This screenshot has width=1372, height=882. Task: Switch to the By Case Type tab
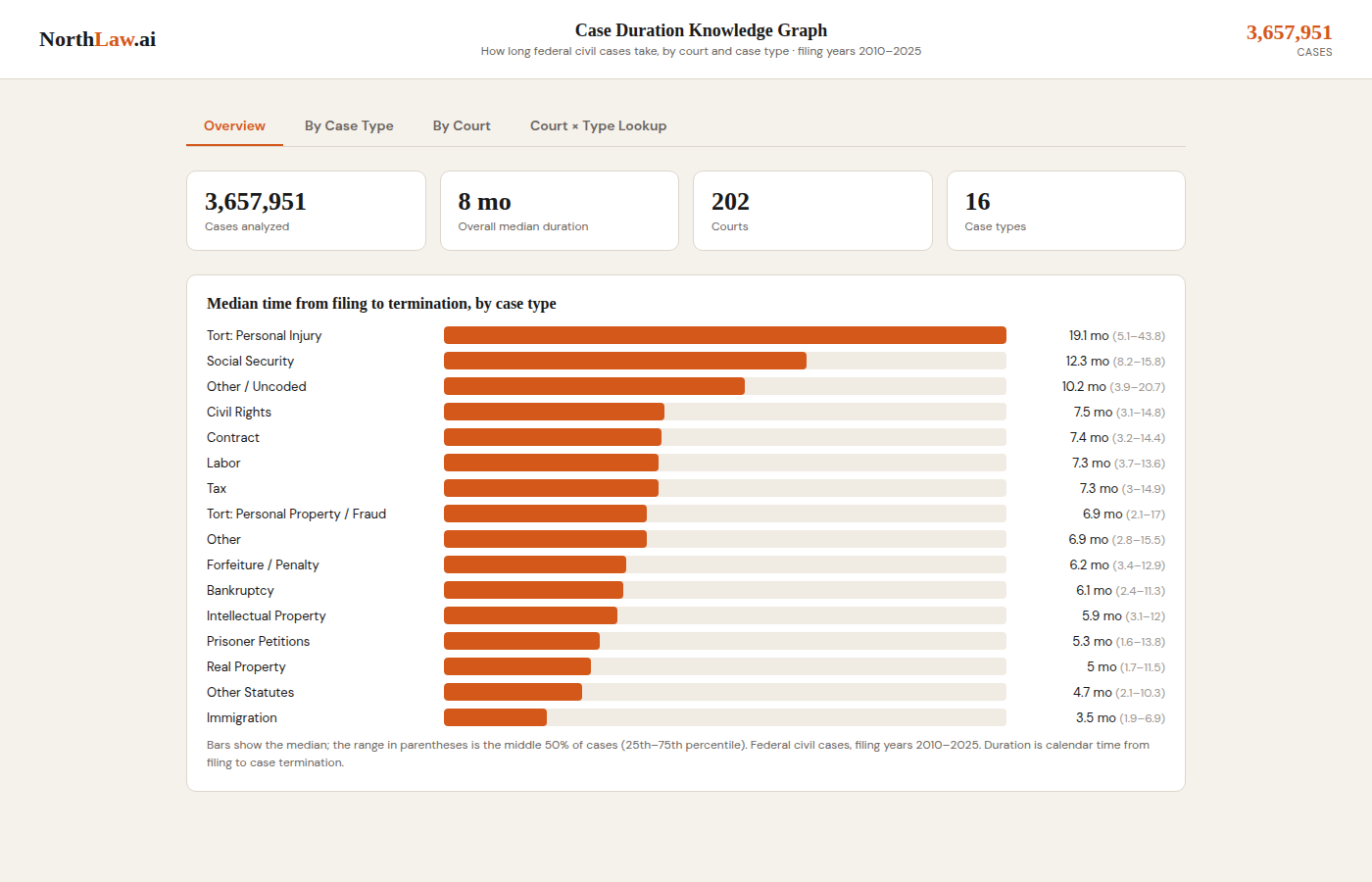[x=349, y=125]
